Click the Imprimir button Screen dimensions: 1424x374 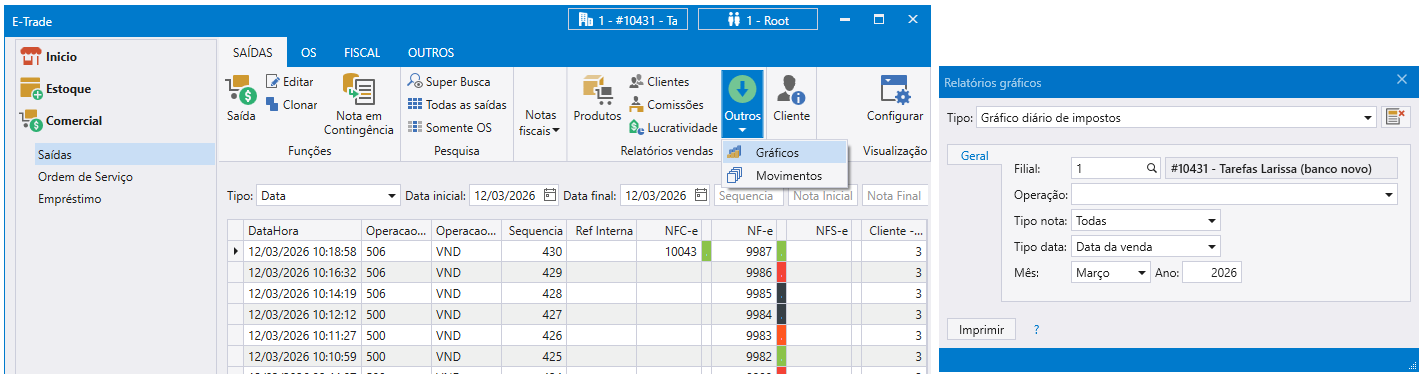click(x=981, y=329)
